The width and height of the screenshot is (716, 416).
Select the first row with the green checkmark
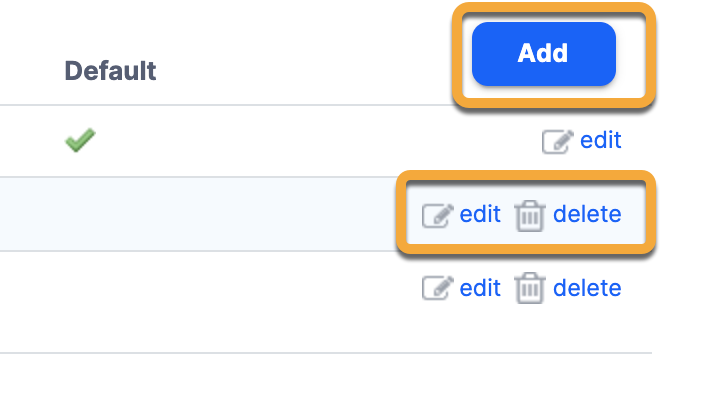[300, 142]
